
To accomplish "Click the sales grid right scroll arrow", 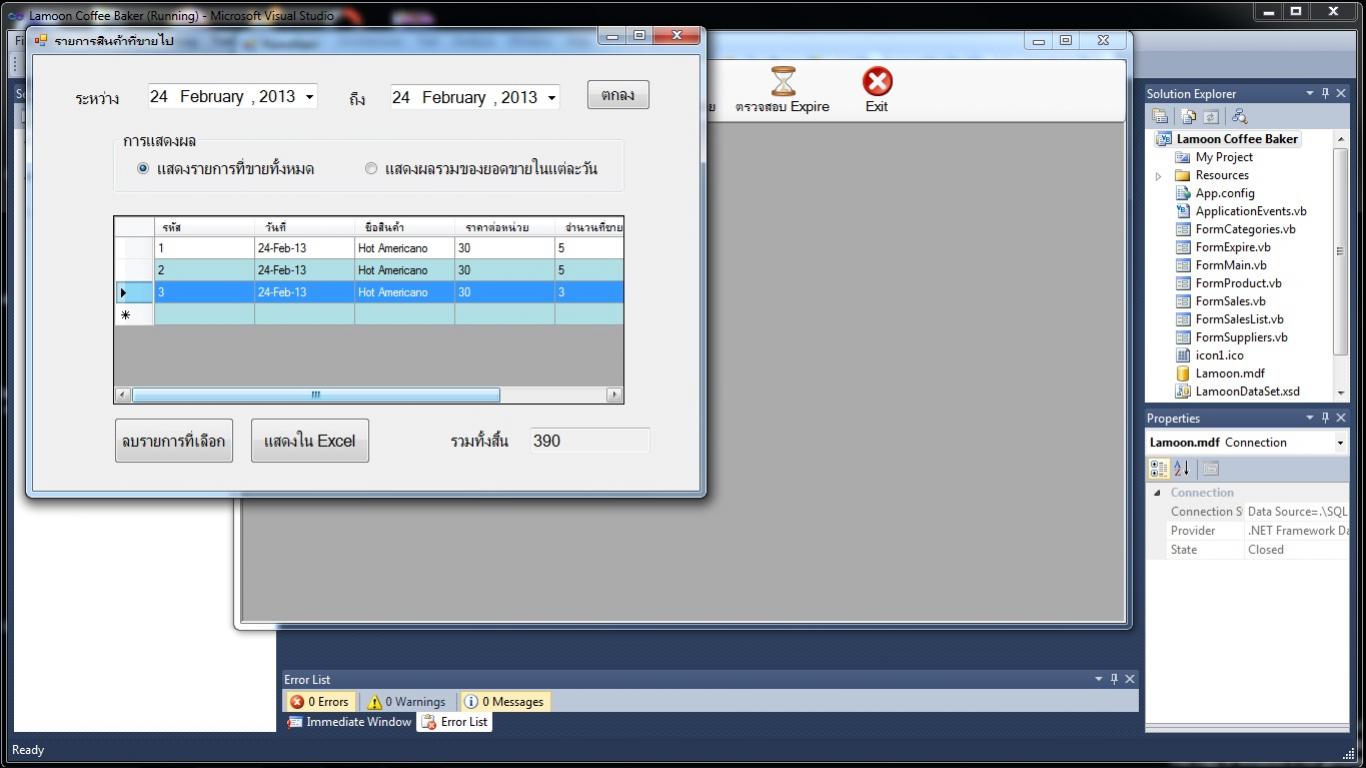I will coord(615,395).
